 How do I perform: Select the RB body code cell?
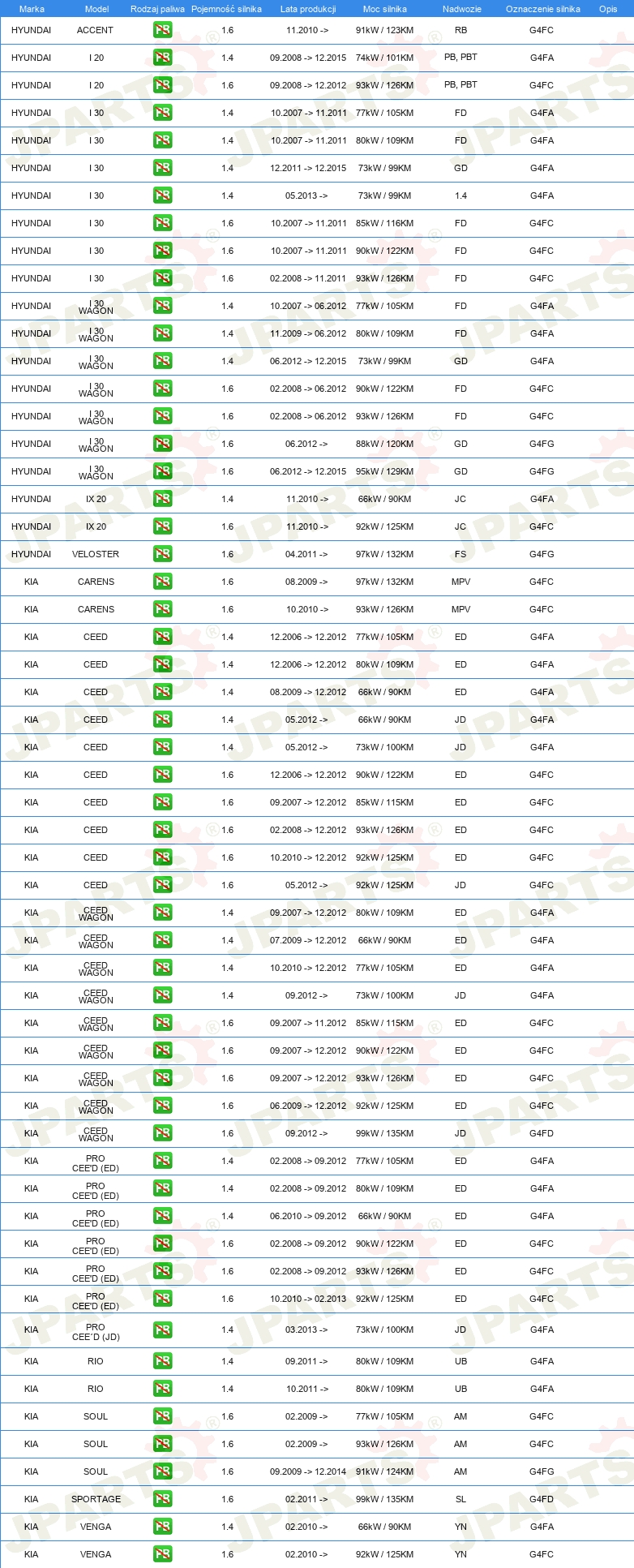[x=461, y=30]
